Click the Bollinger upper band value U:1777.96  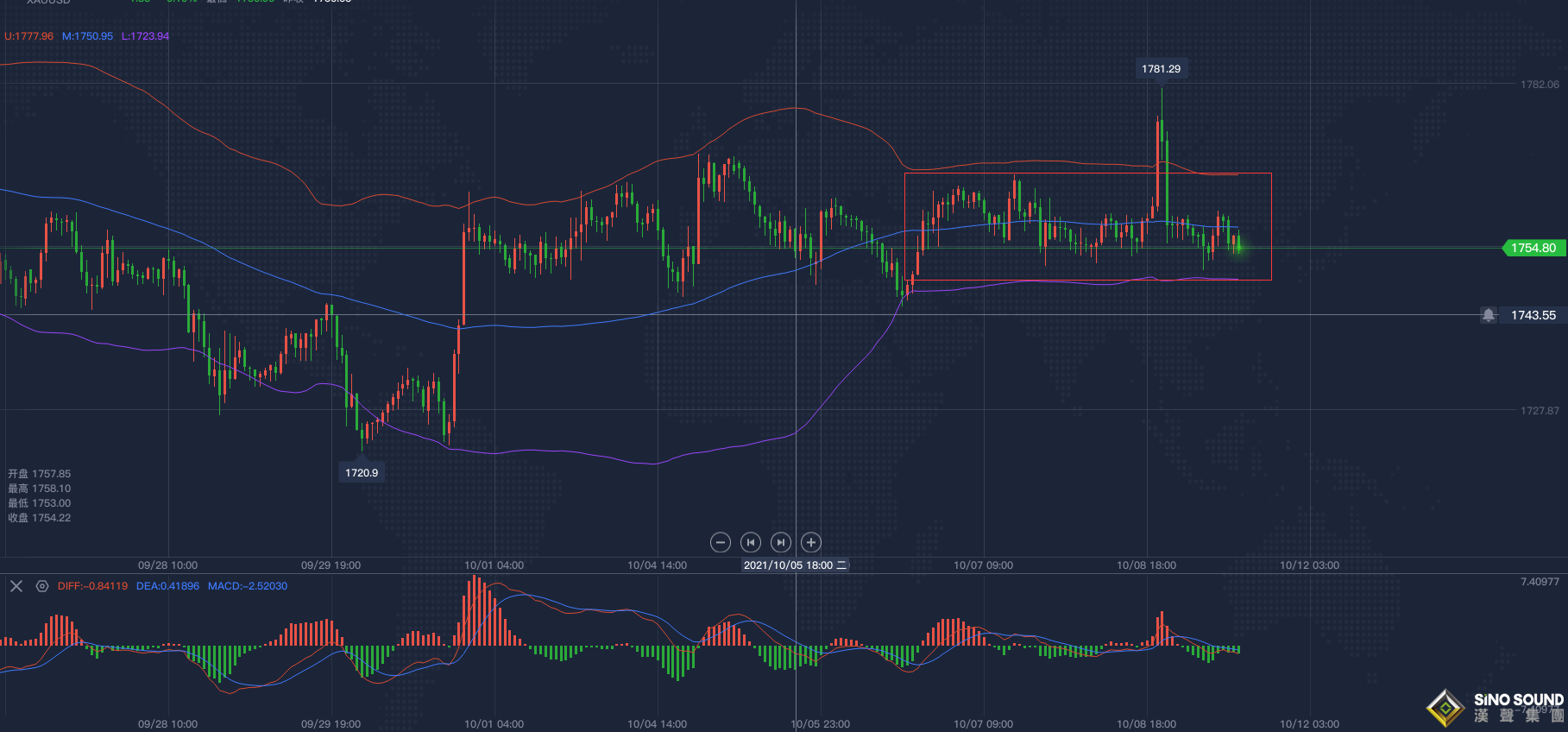pos(29,36)
